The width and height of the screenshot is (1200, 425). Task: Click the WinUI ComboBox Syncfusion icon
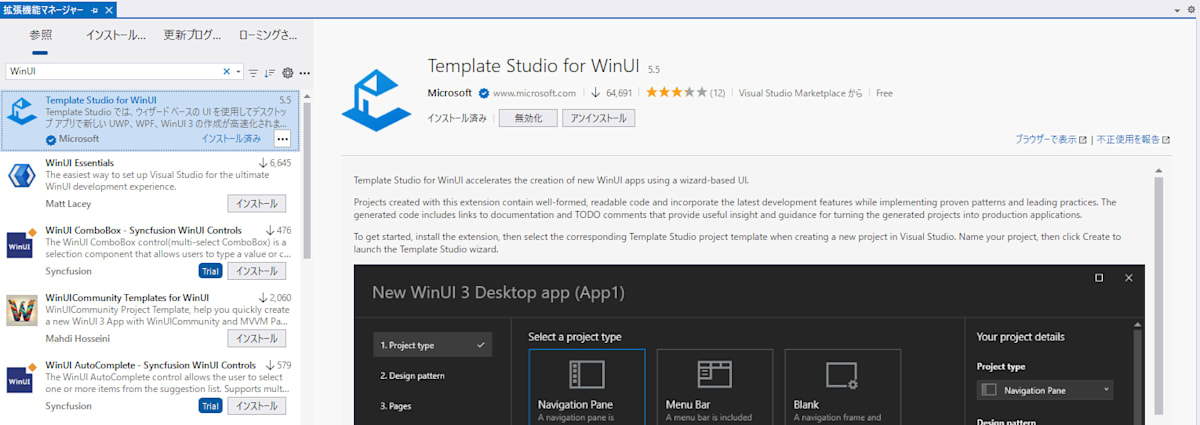pyautogui.click(x=22, y=244)
